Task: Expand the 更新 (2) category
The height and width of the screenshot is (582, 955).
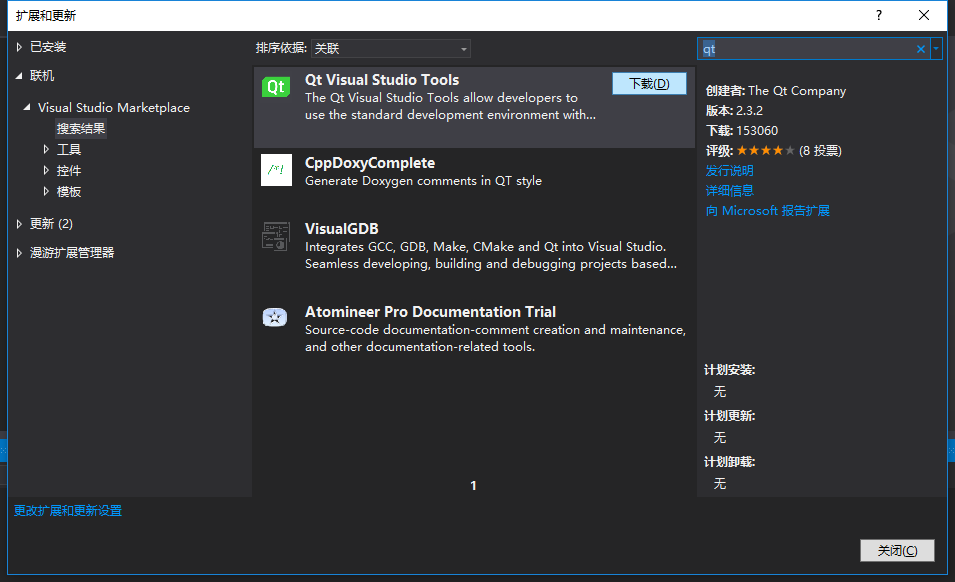Action: 19,224
